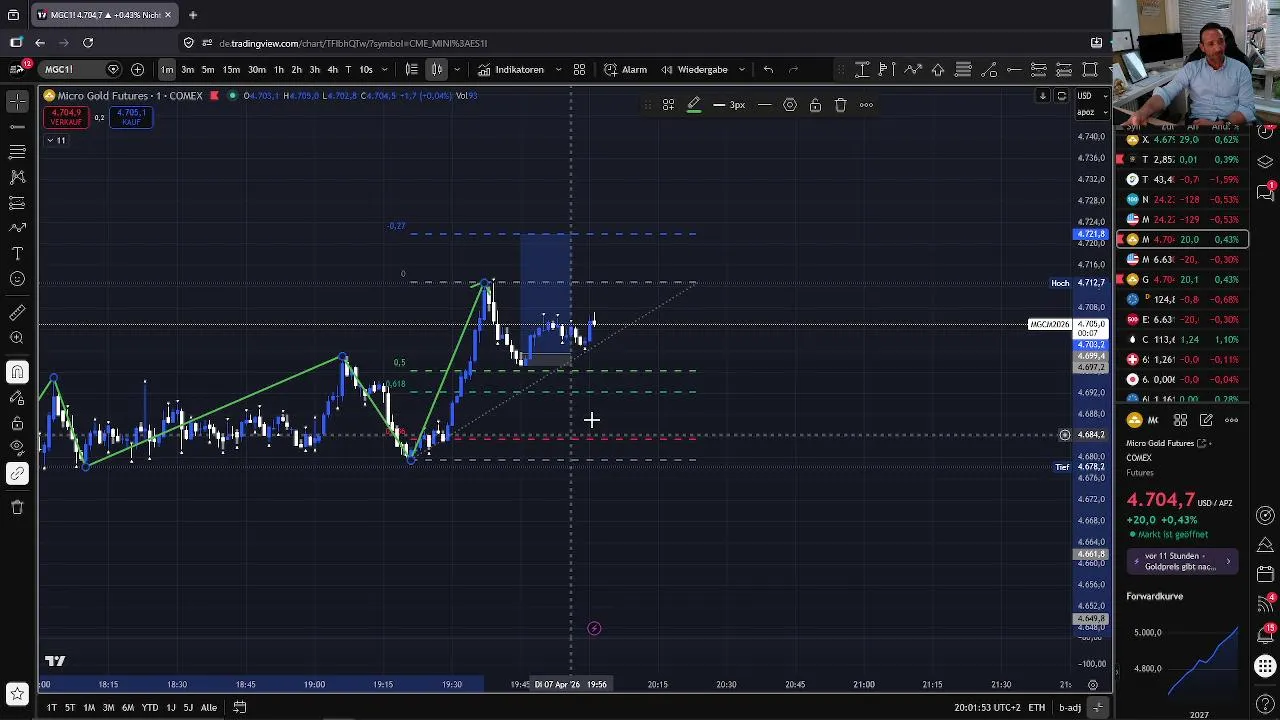
Task: Open the line style selector
Action: click(x=764, y=105)
